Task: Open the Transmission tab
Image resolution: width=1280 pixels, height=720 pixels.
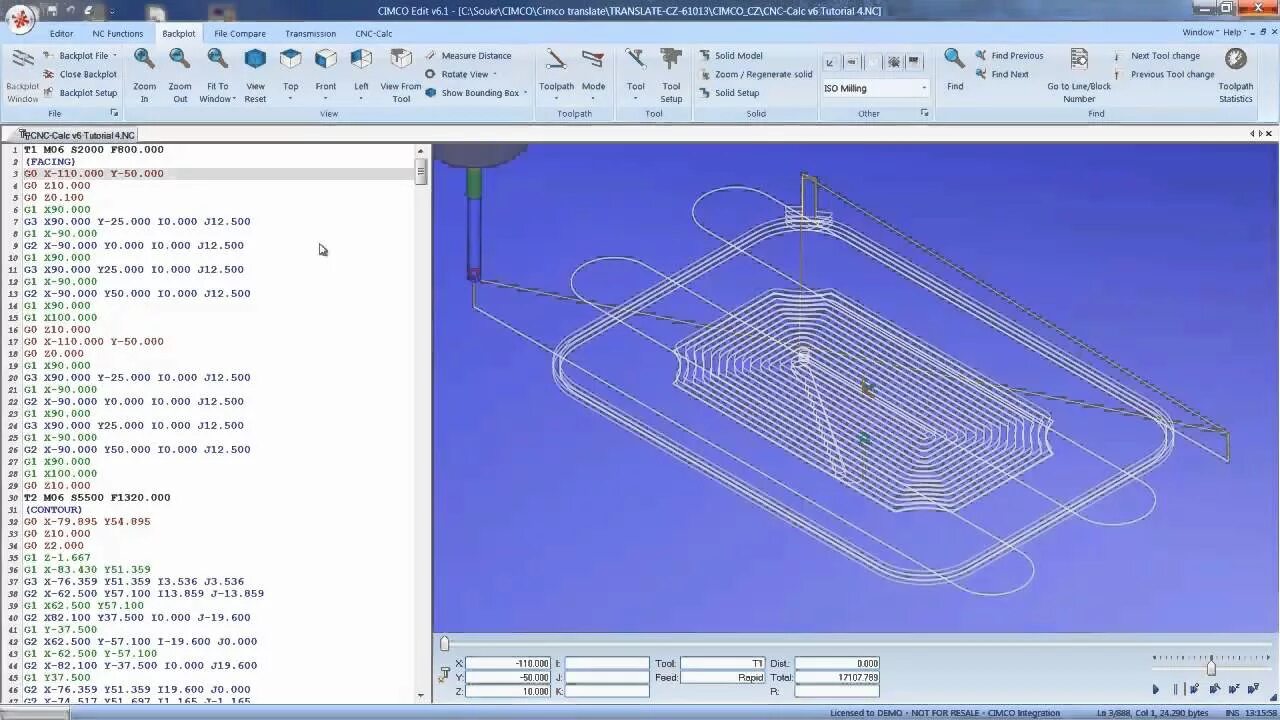Action: (x=310, y=34)
